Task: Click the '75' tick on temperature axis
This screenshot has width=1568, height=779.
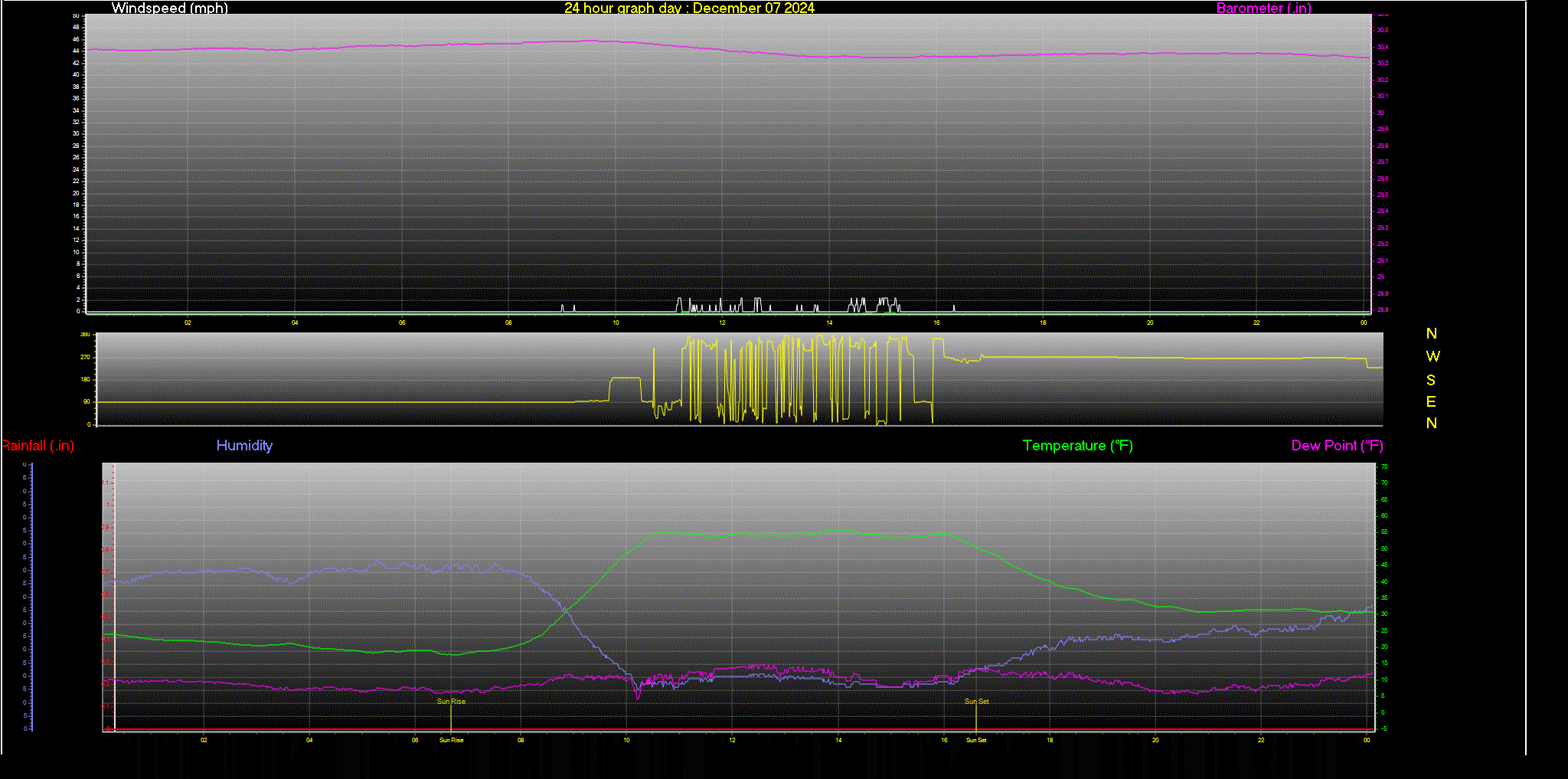Action: (x=1383, y=466)
